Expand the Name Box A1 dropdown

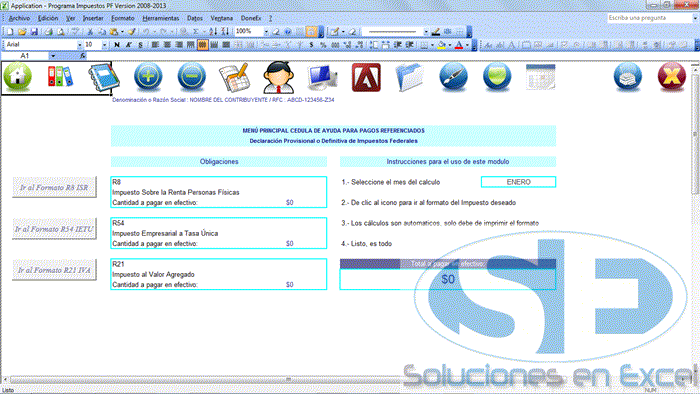point(53,56)
